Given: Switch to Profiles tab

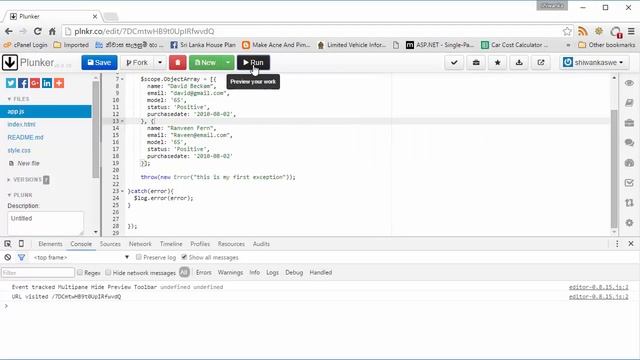Looking at the screenshot, I should [200, 244].
